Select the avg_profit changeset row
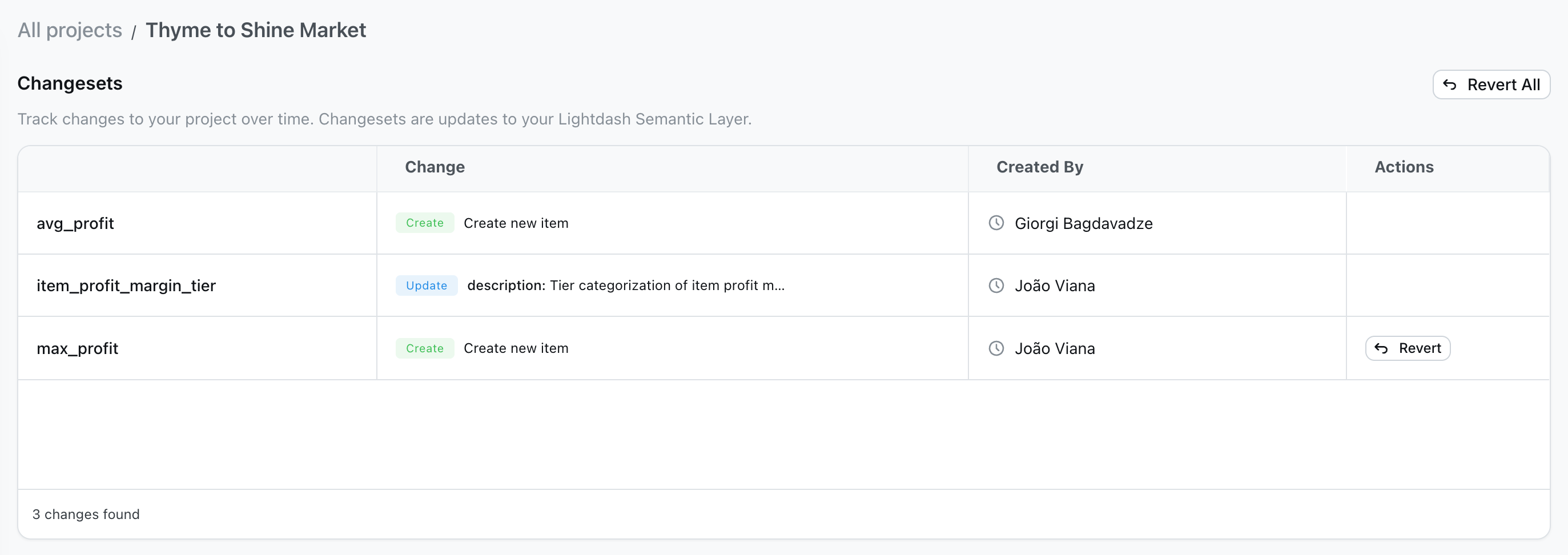Image resolution: width=1568 pixels, height=555 pixels. coord(75,223)
